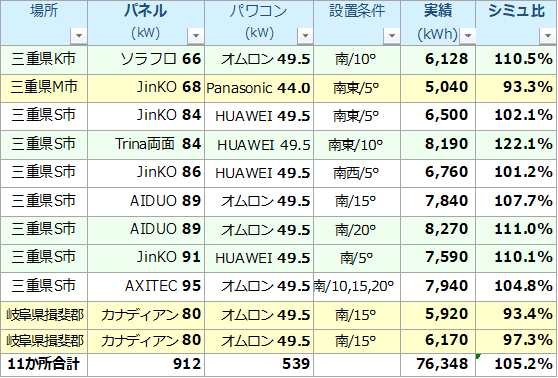Click the 104.8% simulation ratio cell
This screenshot has height=378, width=558.
click(x=516, y=287)
